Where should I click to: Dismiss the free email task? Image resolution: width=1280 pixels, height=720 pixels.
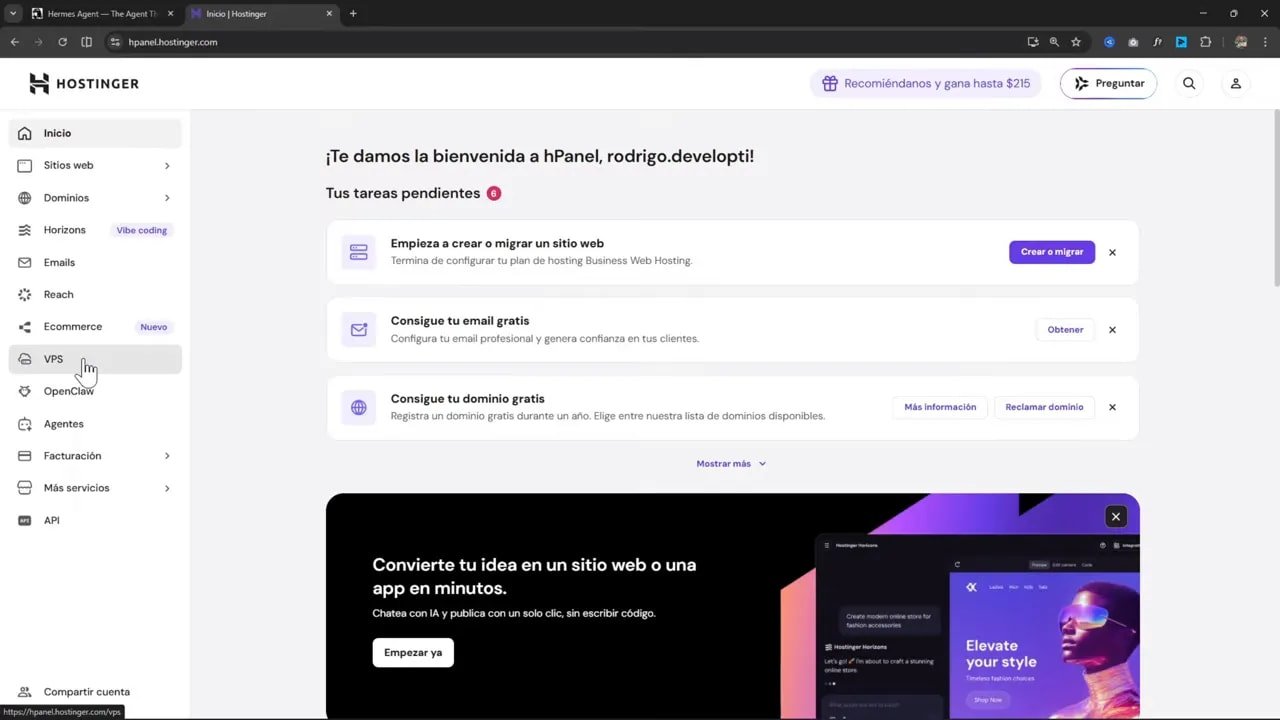[1112, 330]
